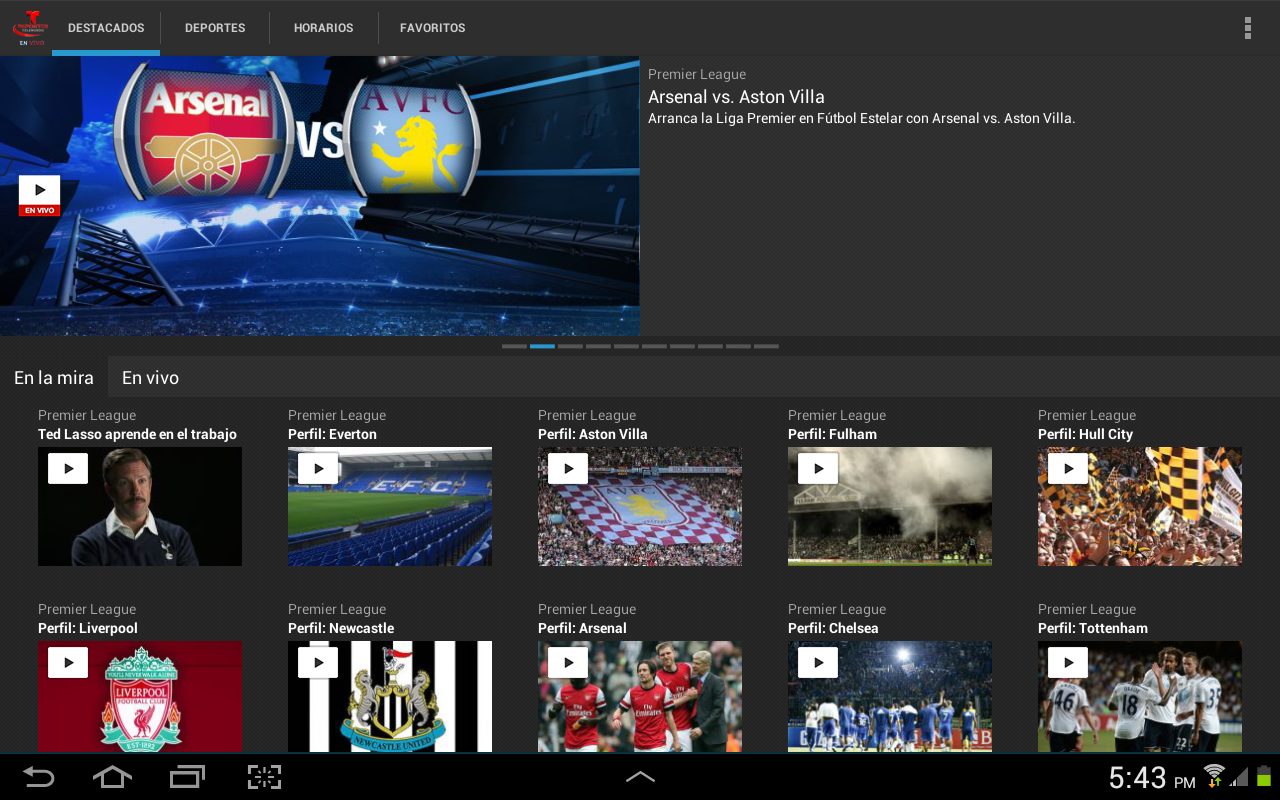1280x800 pixels.
Task: Open the 5:43 PM system clock
Action: (x=1152, y=777)
